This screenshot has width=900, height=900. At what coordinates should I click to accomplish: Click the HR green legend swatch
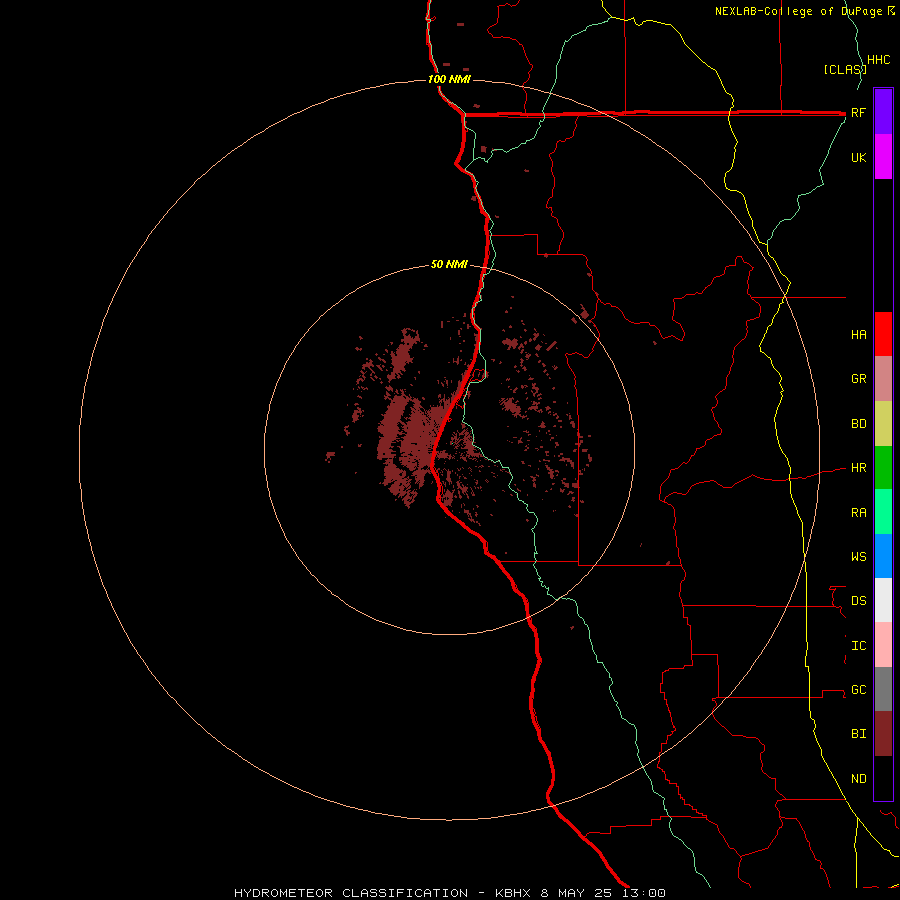[x=883, y=468]
